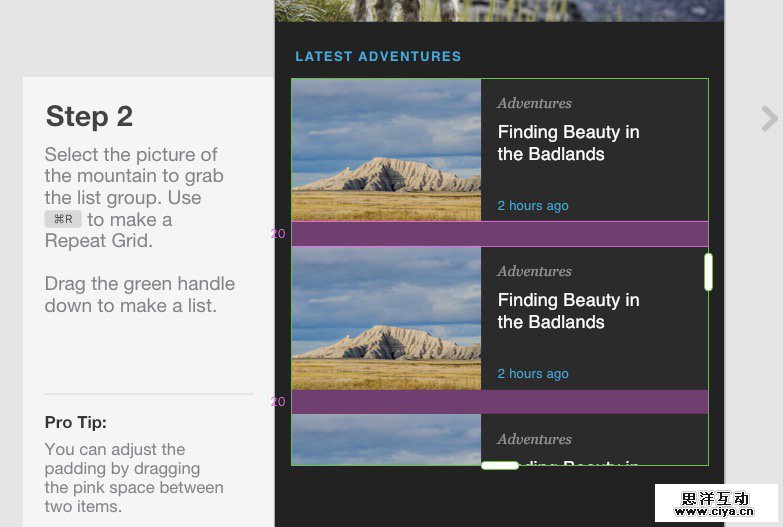Click the first '2 hours ago' timestamp
Viewport: 783px width, 527px height.
tap(533, 206)
